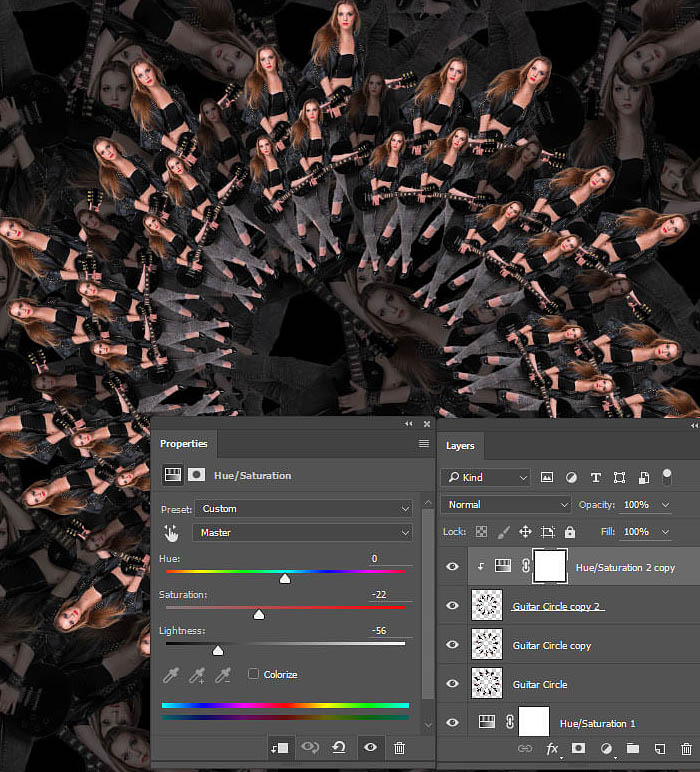Viewport: 700px width, 772px height.
Task: Open the layer styles fx menu
Action: pyautogui.click(x=552, y=749)
